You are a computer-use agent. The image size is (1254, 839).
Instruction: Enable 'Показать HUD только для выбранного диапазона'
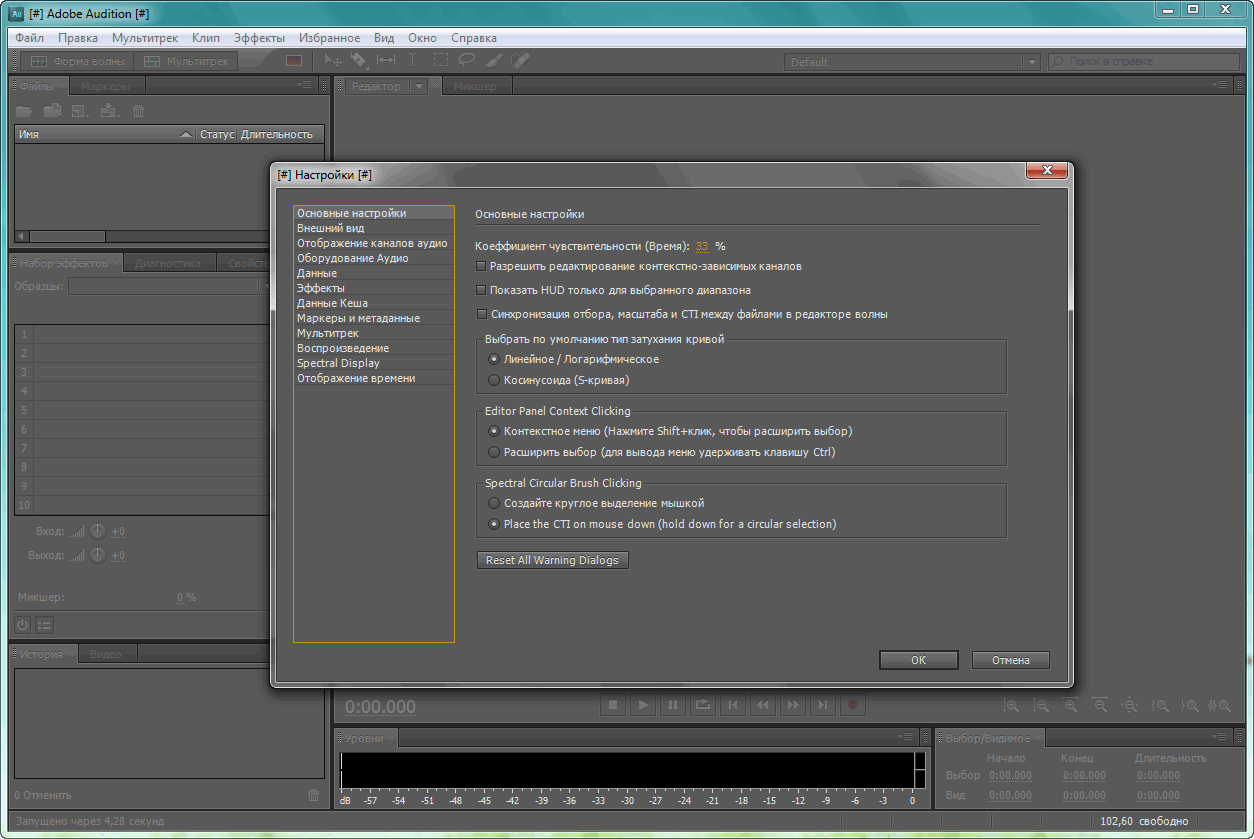pyautogui.click(x=481, y=290)
